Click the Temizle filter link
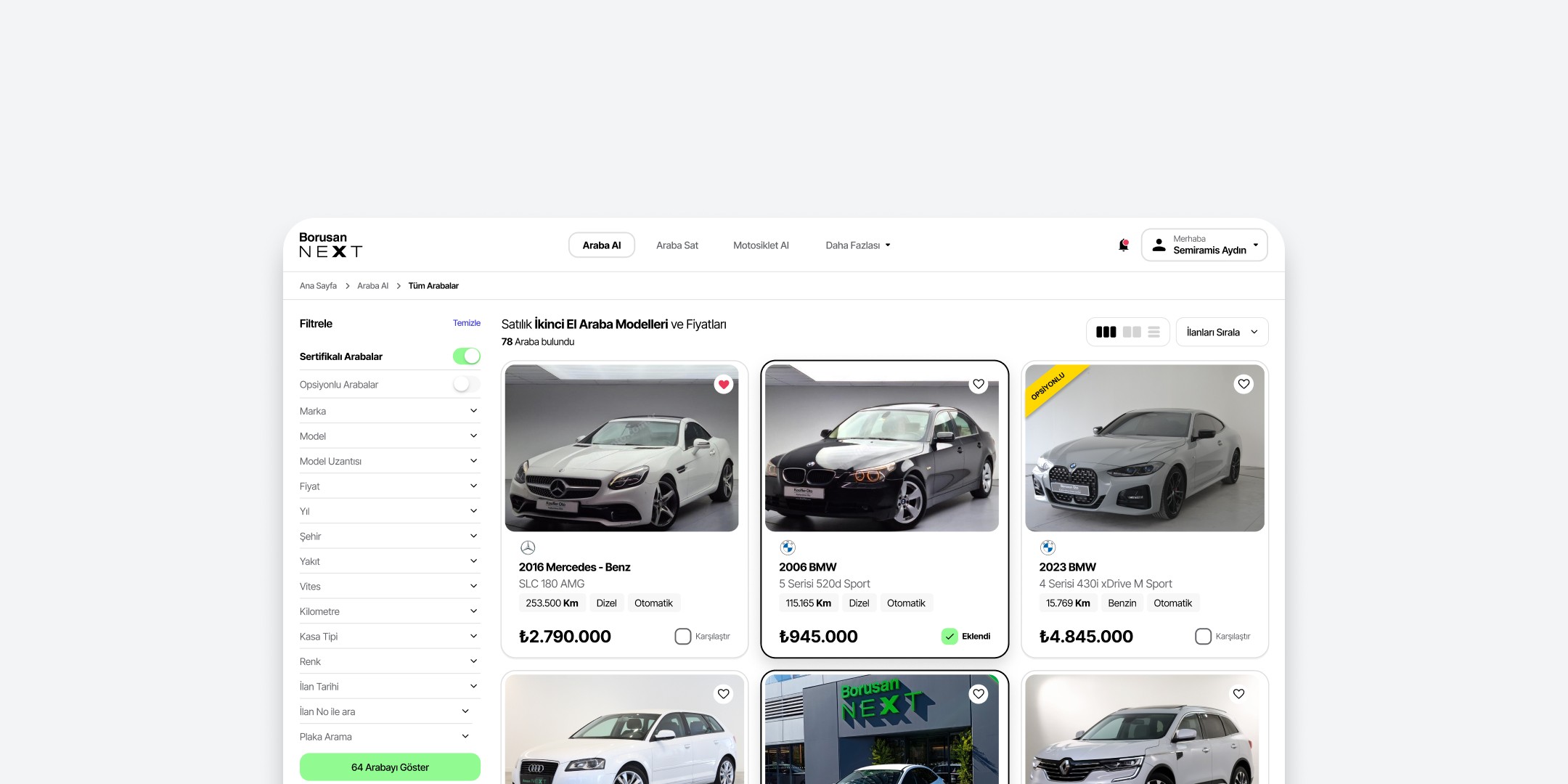 pyautogui.click(x=466, y=323)
